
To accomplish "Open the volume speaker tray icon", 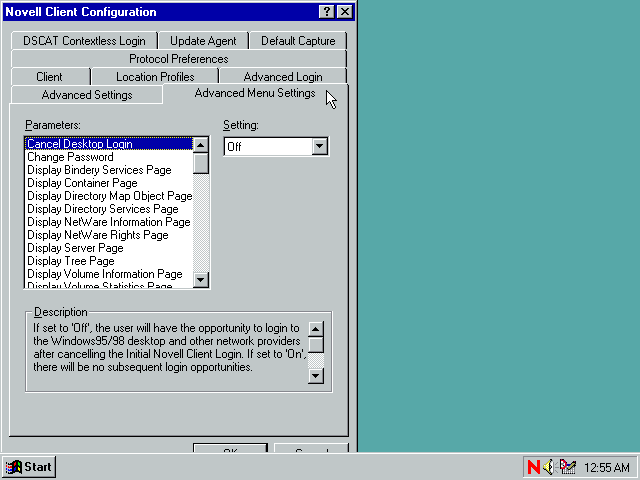I will [x=549, y=467].
